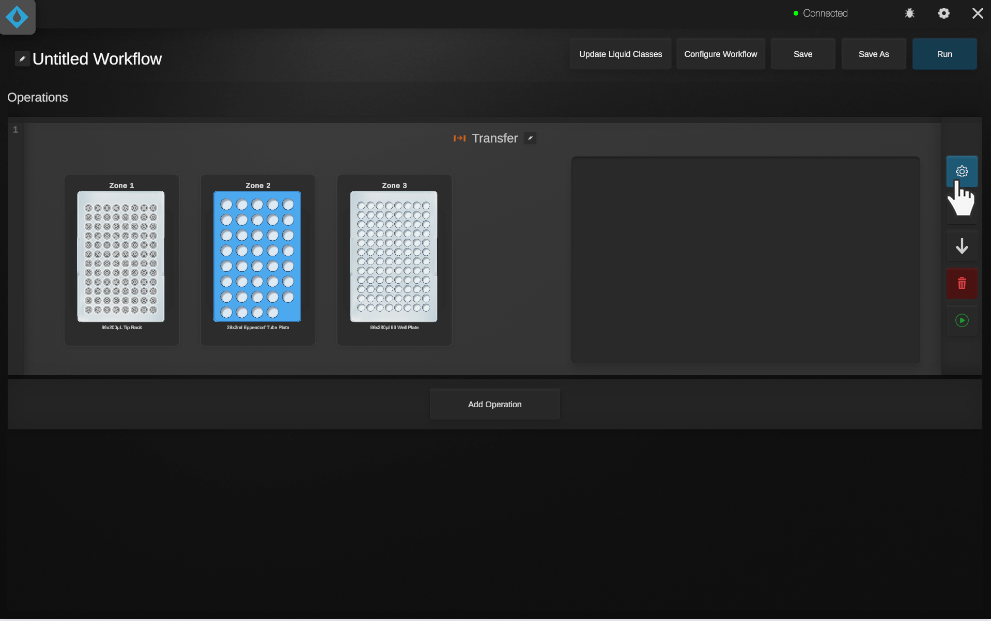Delete the Transfer operation with the red trash icon
This screenshot has height=621, width=991.
coord(961,283)
